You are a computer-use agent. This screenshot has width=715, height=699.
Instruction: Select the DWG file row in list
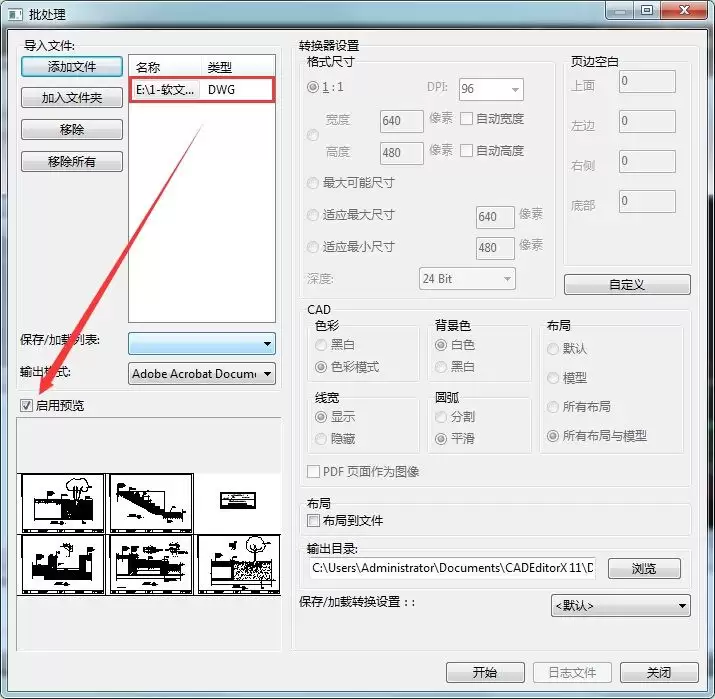click(x=202, y=89)
